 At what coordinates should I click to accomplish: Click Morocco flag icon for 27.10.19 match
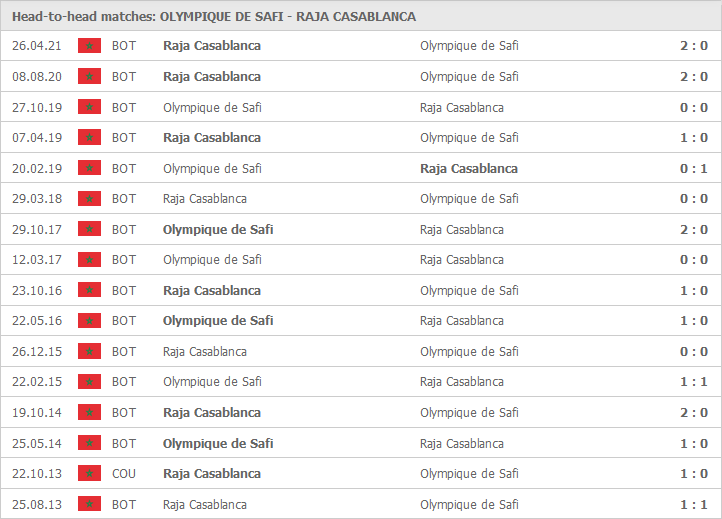coord(89,107)
